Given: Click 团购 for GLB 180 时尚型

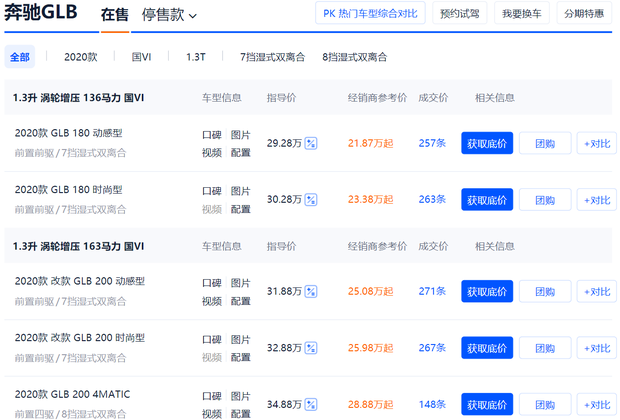Looking at the screenshot, I should click(x=545, y=200).
